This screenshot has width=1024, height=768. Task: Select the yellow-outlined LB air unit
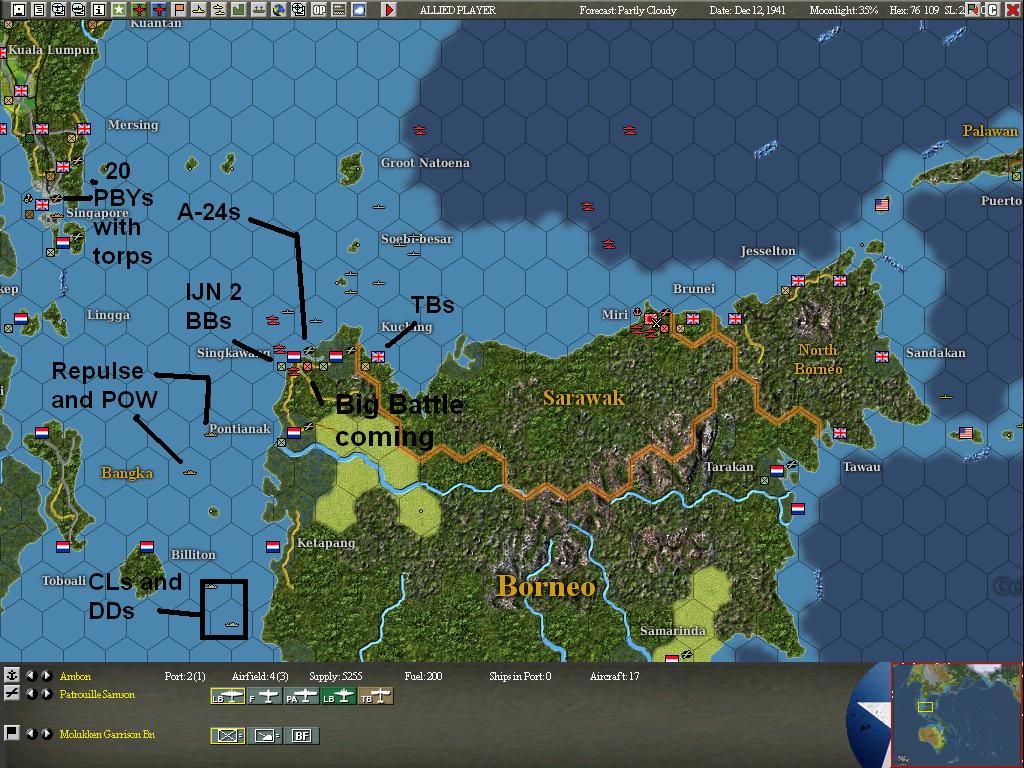point(228,697)
